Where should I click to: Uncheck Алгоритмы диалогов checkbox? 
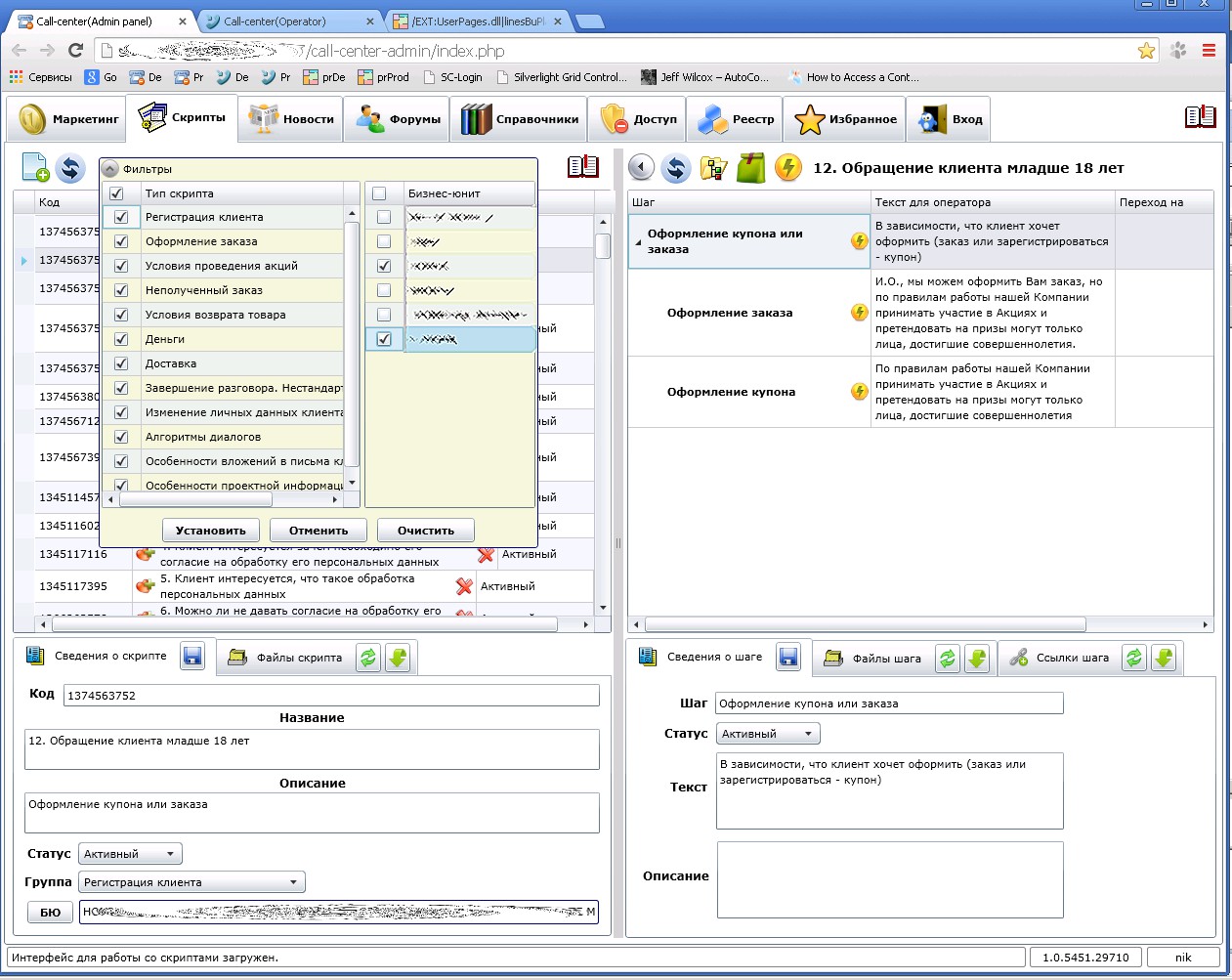(121, 437)
